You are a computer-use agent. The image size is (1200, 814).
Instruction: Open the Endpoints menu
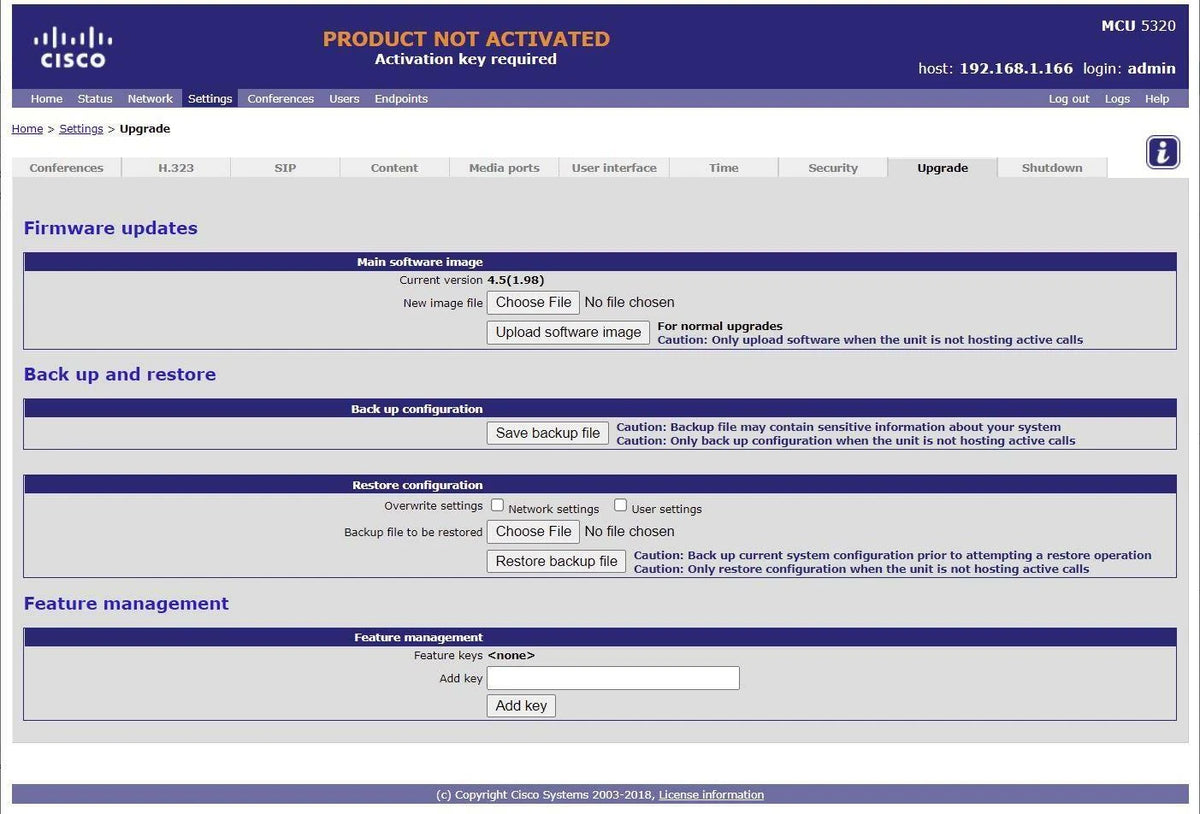[401, 99]
